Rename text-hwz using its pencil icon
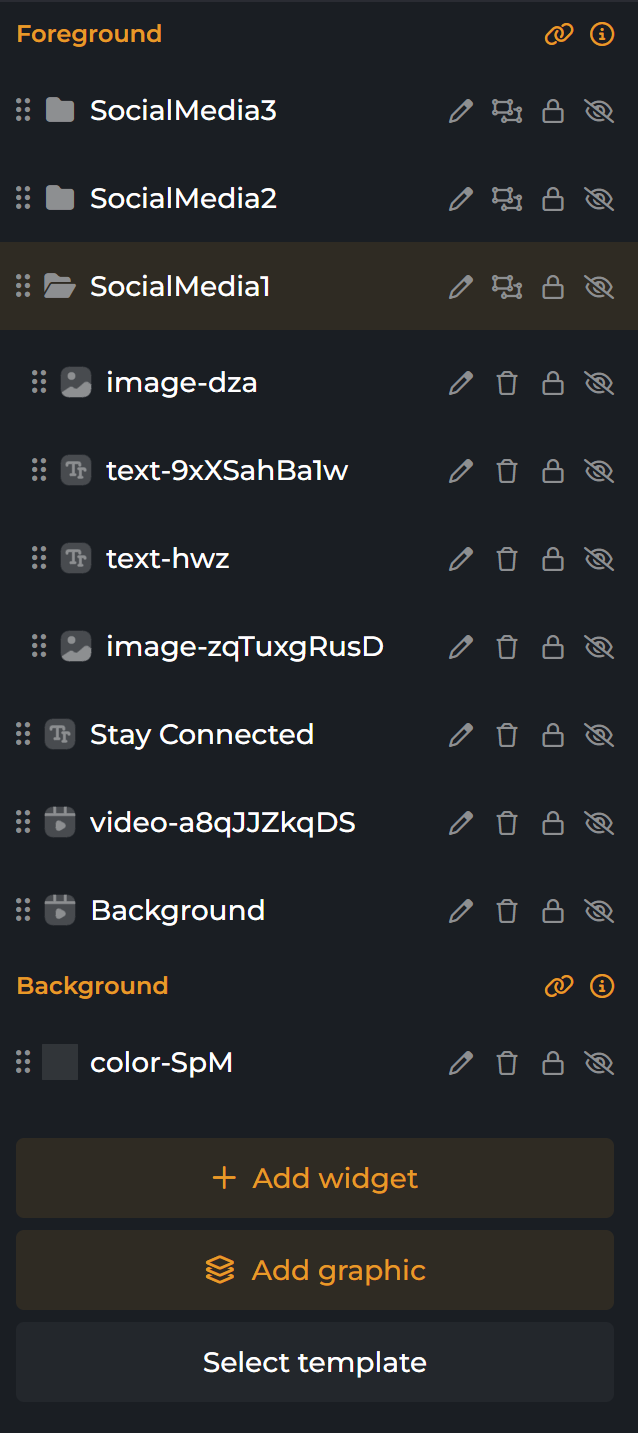The image size is (638, 1433). click(460, 559)
